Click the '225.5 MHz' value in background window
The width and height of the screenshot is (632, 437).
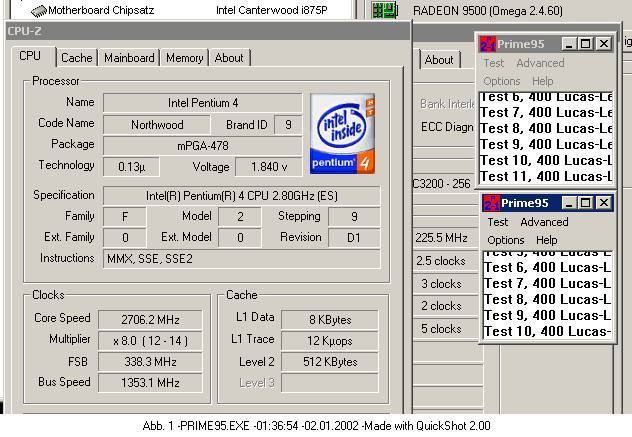(441, 238)
